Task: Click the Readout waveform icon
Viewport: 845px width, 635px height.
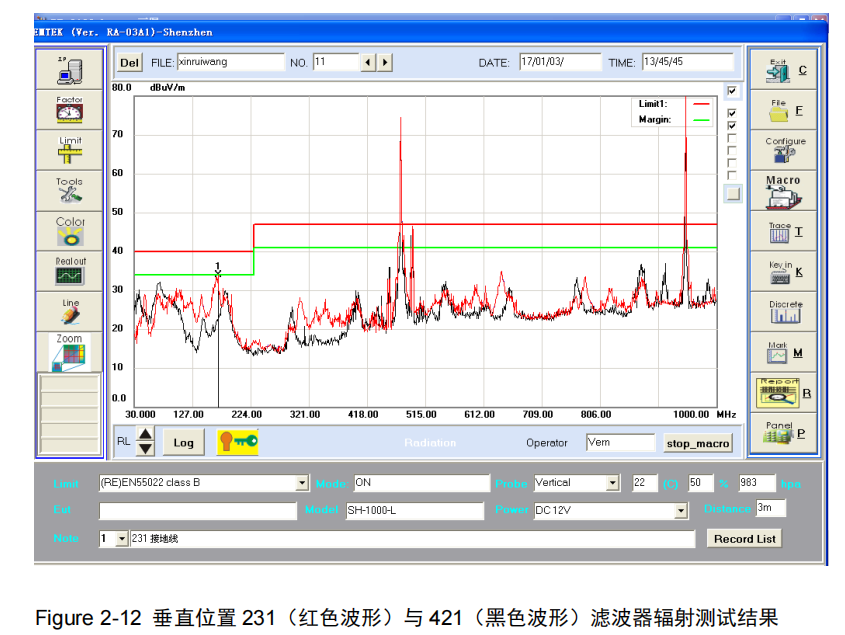Action: 69,271
